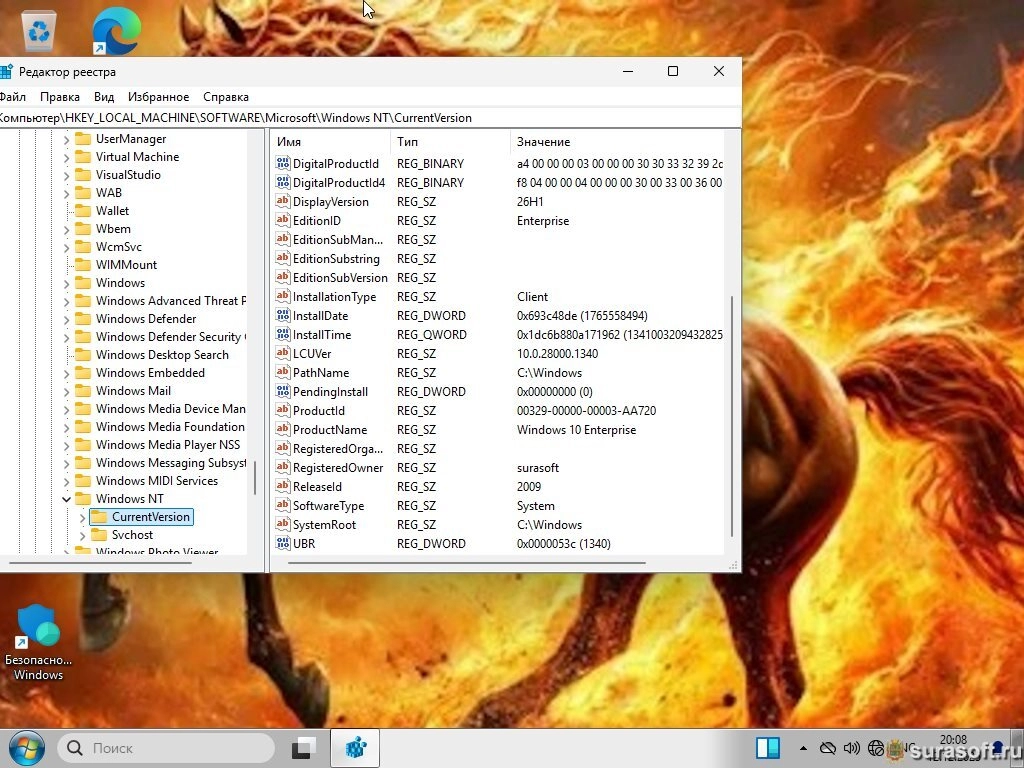Click the ProductName string value icon
The image size is (1024, 768).
click(x=282, y=429)
